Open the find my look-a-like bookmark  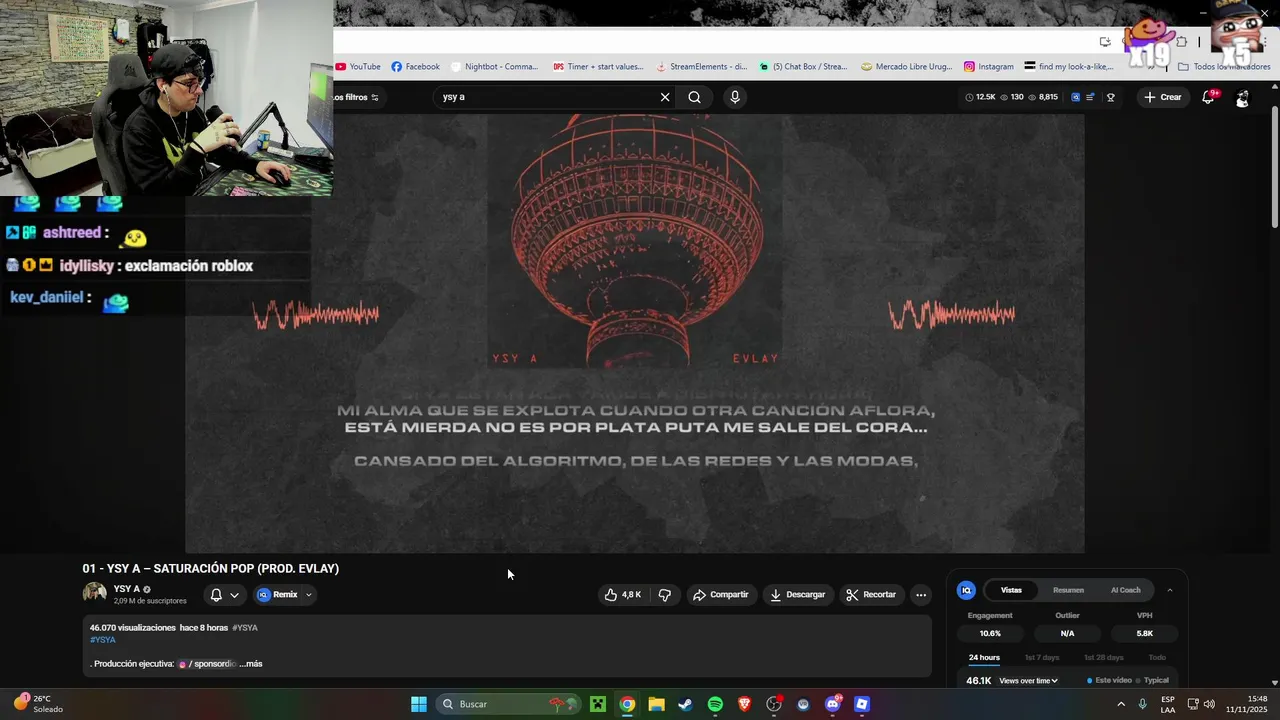pos(1069,67)
